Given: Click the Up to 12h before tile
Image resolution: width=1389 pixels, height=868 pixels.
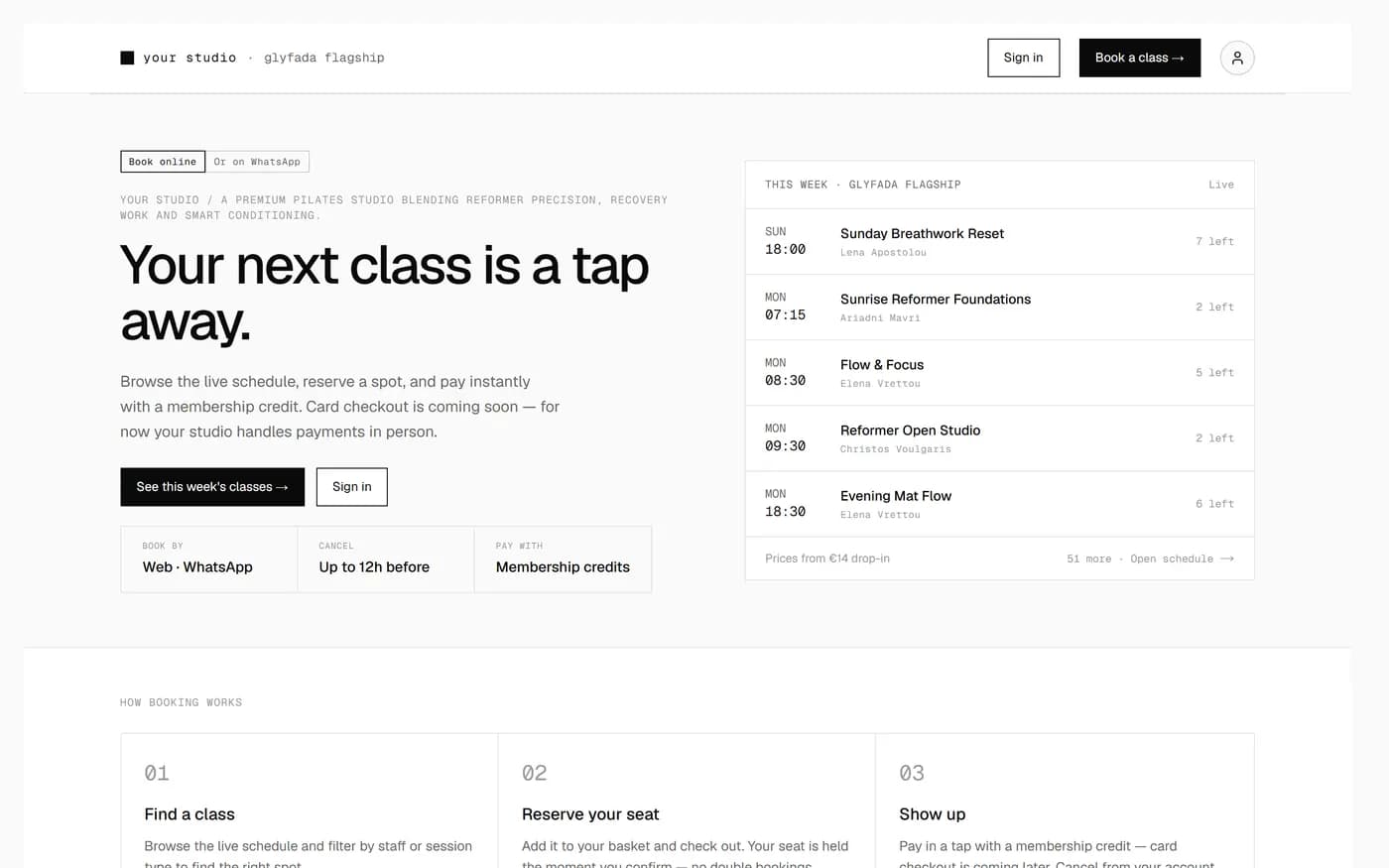Looking at the screenshot, I should click(x=385, y=558).
